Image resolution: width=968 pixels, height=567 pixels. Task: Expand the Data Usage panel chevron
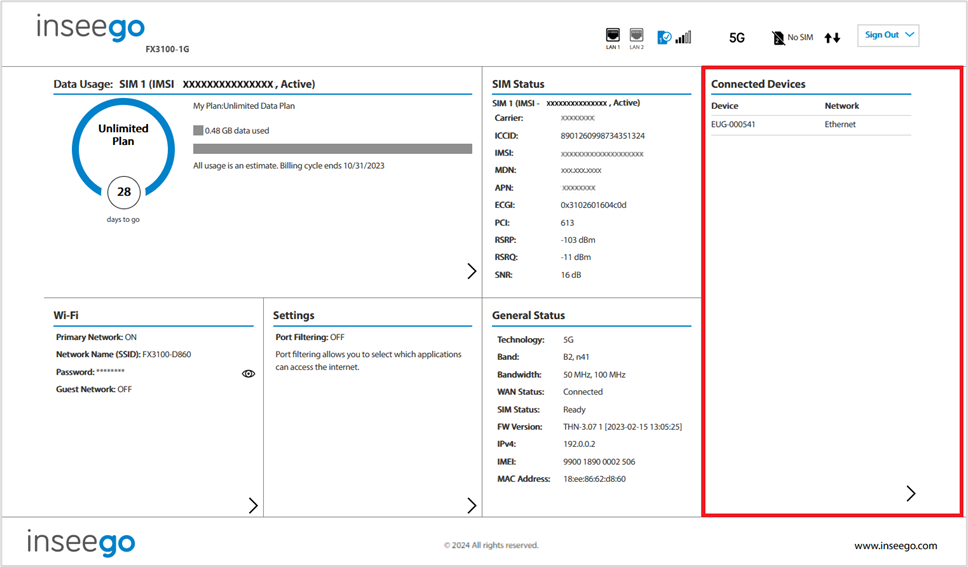pyautogui.click(x=472, y=271)
